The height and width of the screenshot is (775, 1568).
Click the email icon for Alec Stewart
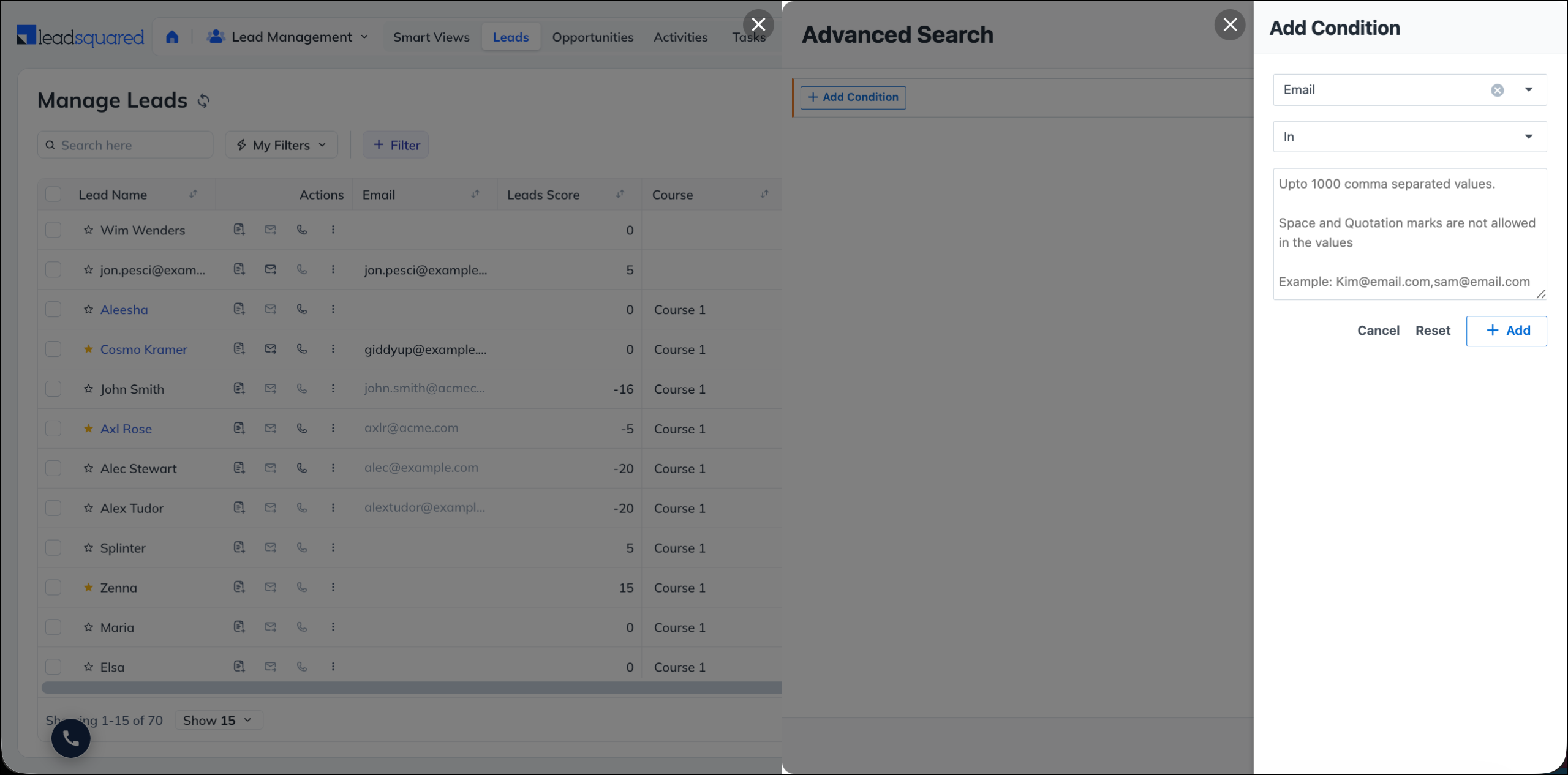click(270, 468)
